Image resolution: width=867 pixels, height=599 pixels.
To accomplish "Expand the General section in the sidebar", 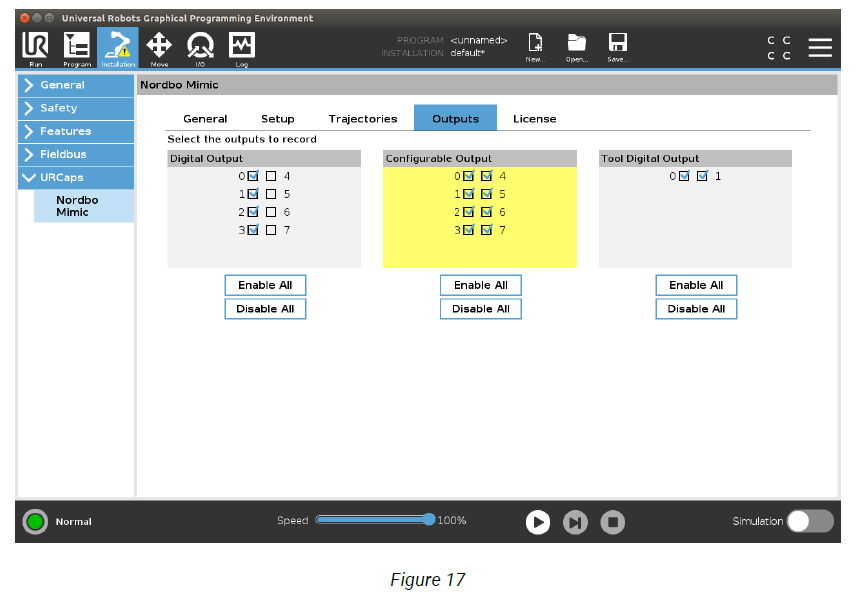I will [76, 85].
